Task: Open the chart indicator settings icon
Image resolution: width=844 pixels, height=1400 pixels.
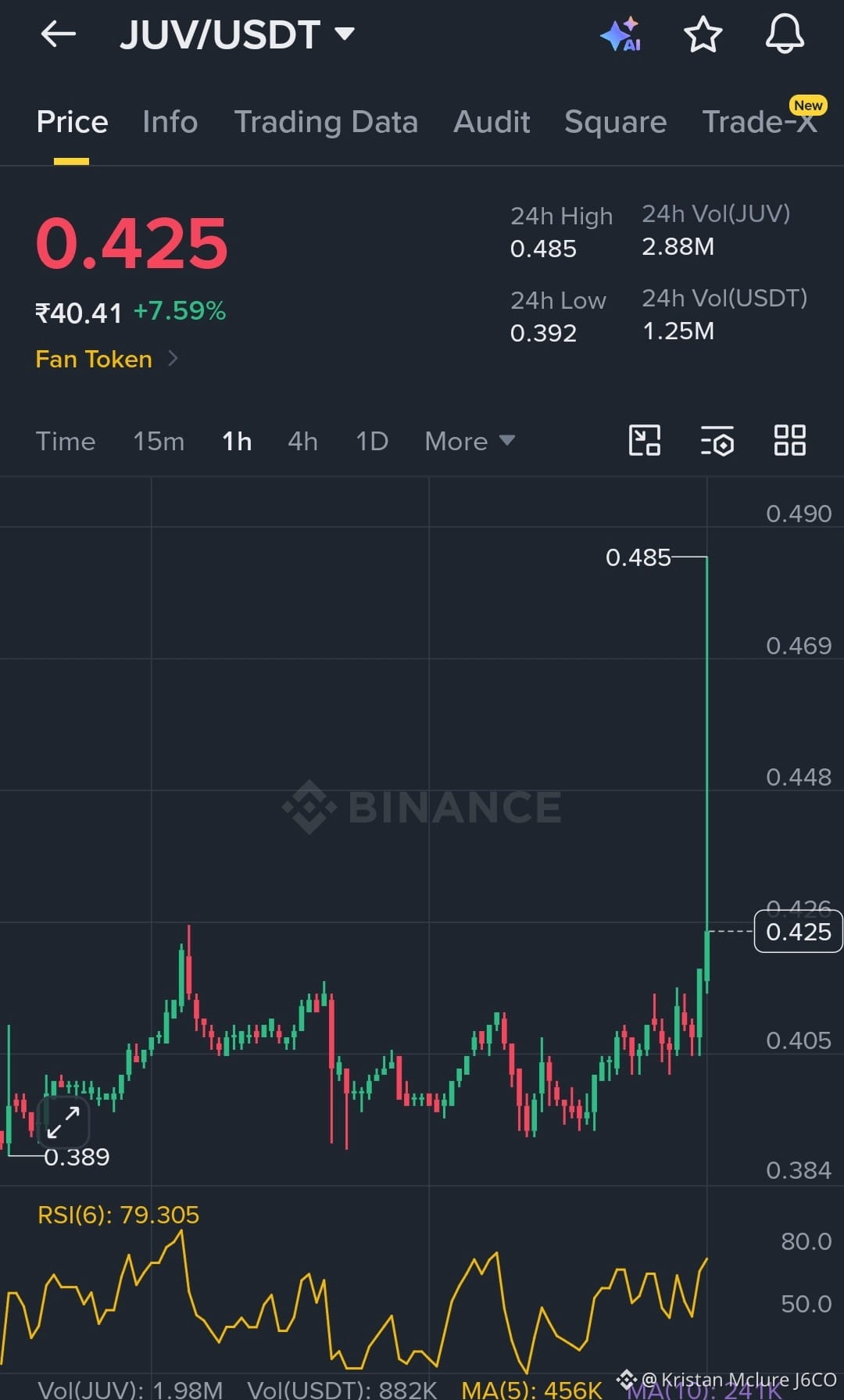Action: pos(717,440)
